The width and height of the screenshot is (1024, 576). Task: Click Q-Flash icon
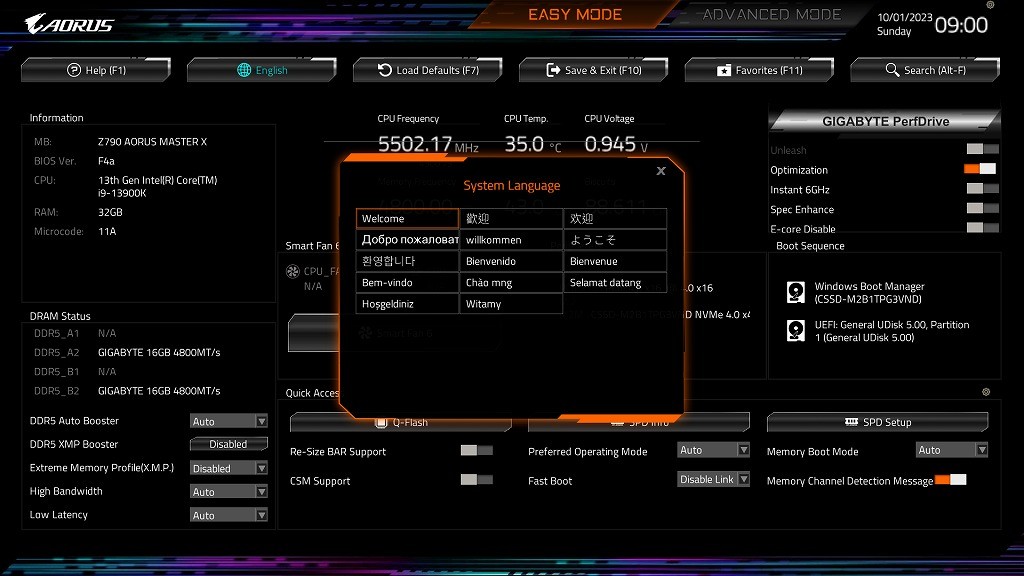coord(381,423)
